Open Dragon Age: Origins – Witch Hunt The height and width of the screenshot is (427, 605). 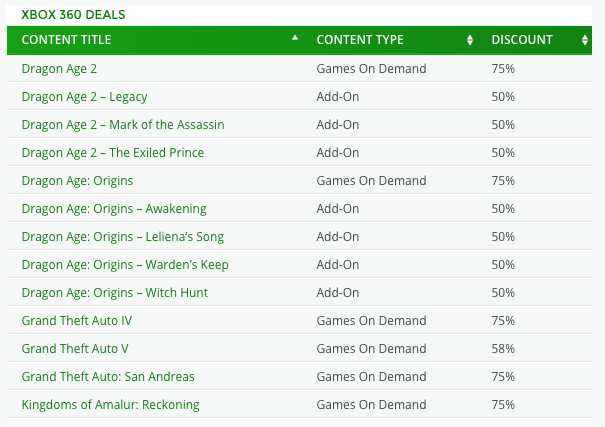(x=114, y=293)
